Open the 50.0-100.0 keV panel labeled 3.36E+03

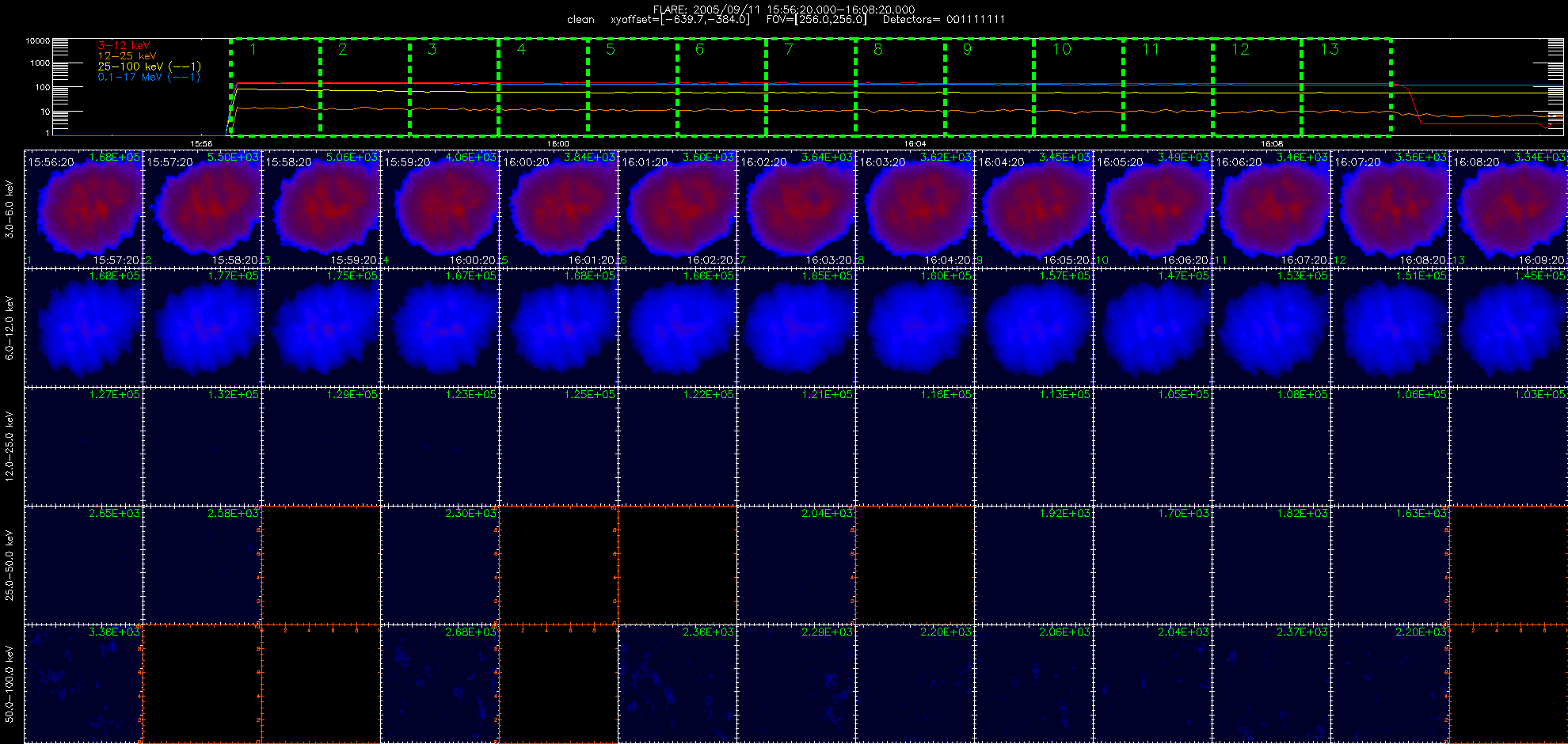pyautogui.click(x=84, y=684)
